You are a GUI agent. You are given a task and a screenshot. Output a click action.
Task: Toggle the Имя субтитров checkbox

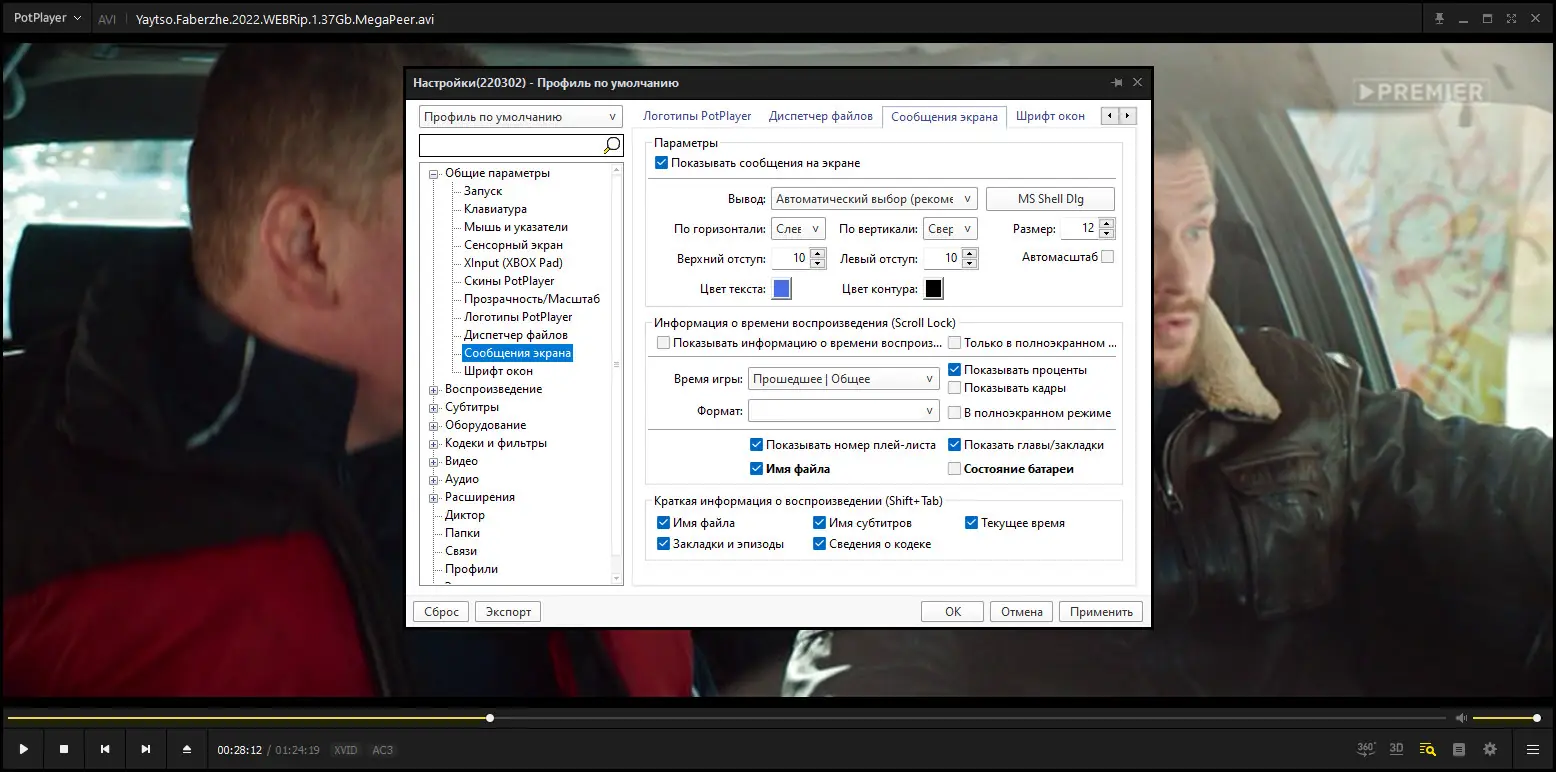click(x=819, y=523)
